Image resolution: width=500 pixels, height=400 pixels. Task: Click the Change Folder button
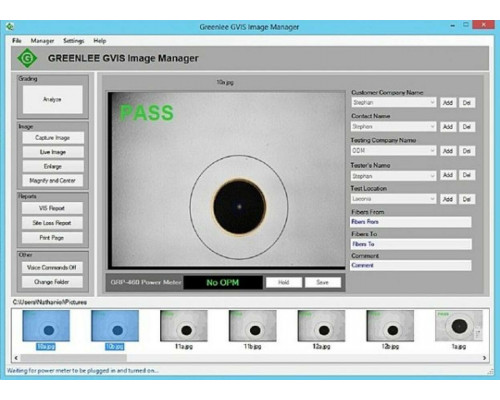pyautogui.click(x=52, y=282)
